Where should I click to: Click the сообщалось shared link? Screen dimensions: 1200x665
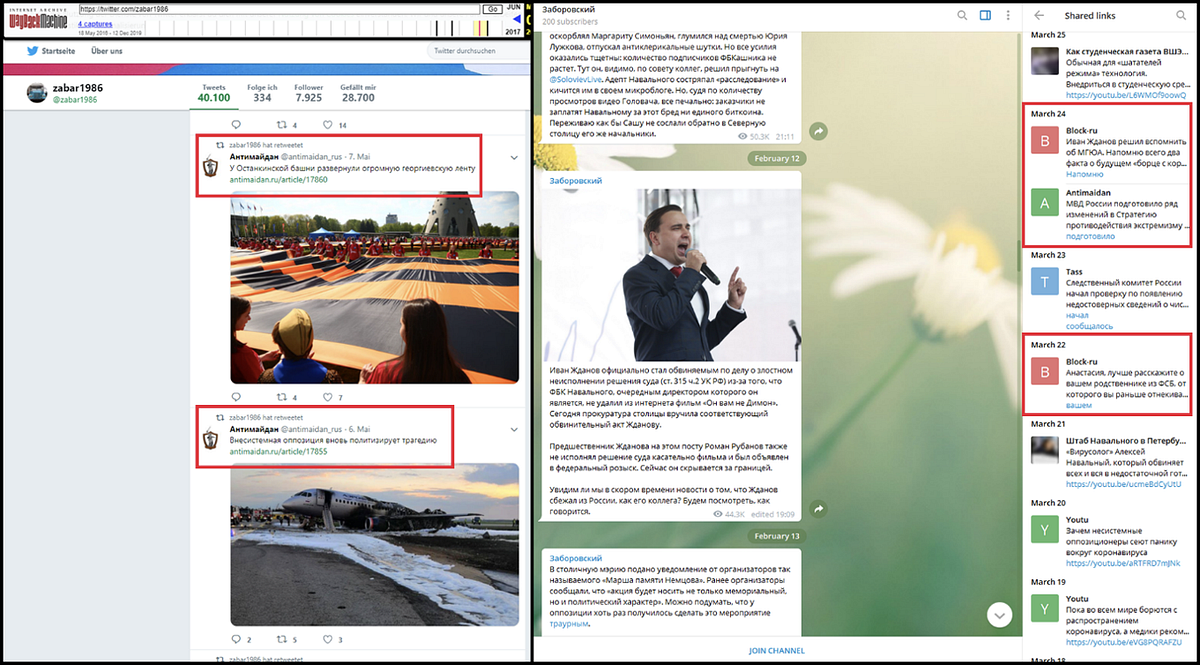[x=1089, y=326]
